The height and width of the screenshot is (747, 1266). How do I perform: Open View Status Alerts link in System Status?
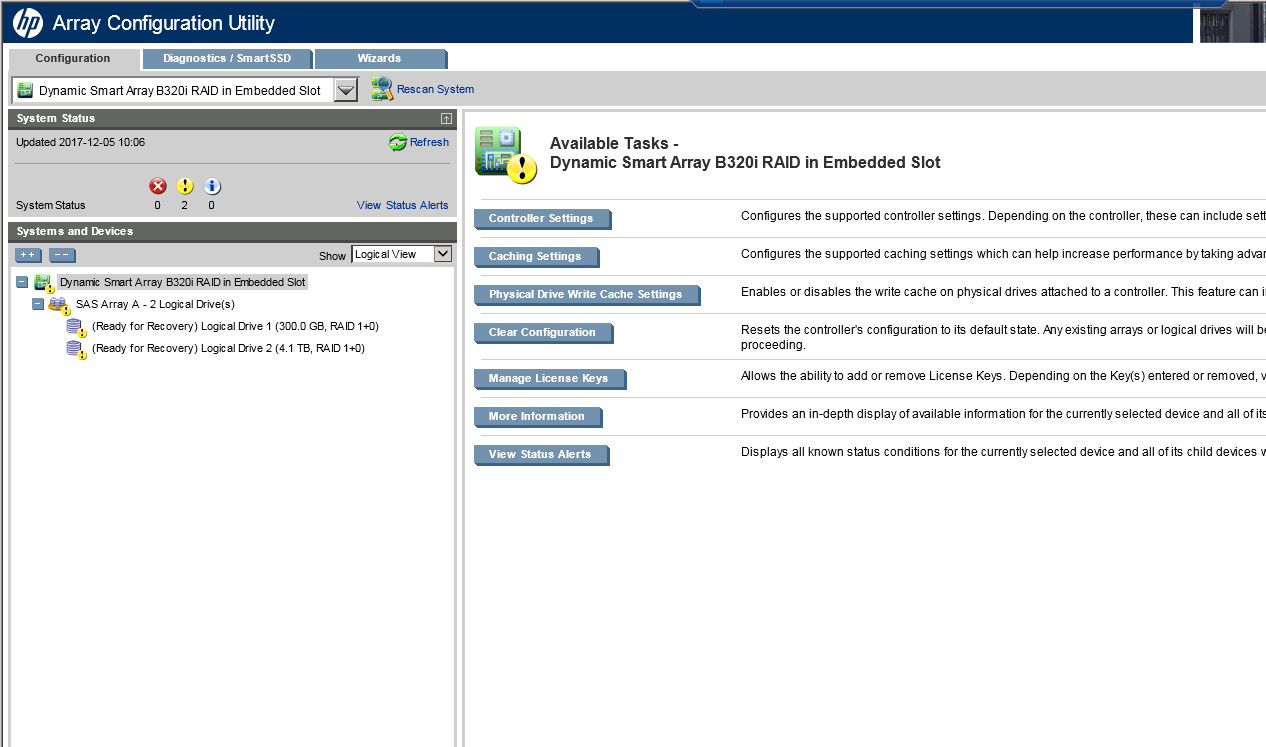(x=403, y=205)
